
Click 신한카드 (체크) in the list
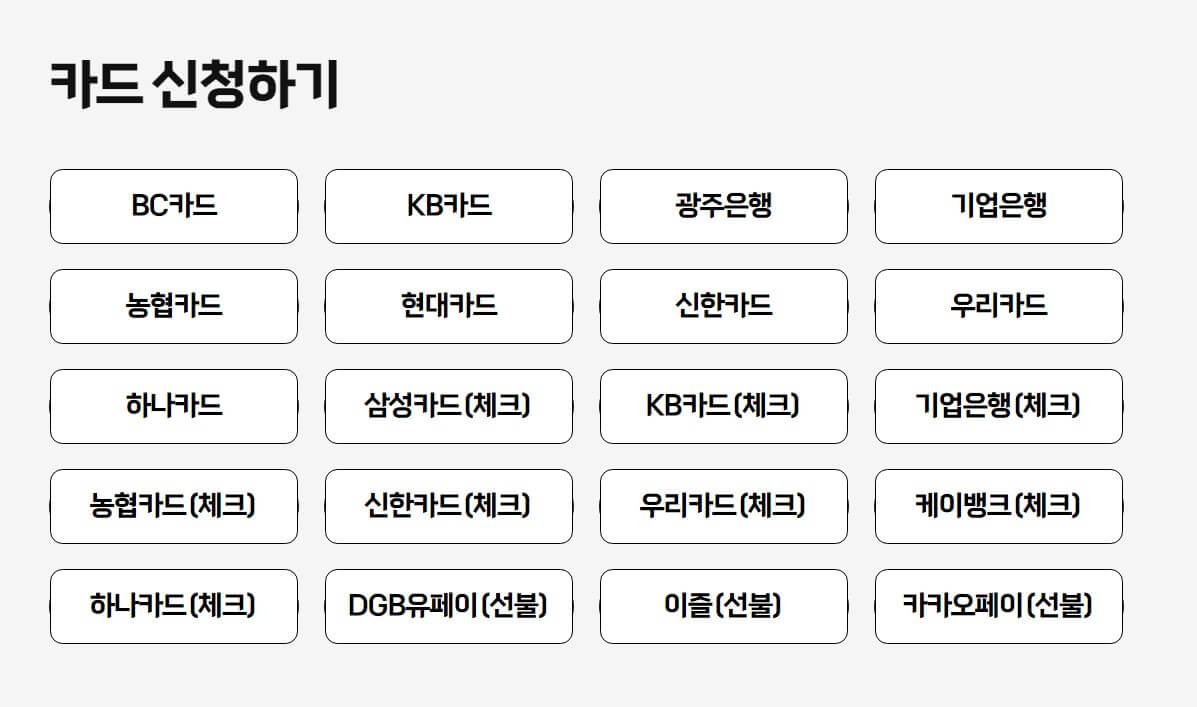448,507
